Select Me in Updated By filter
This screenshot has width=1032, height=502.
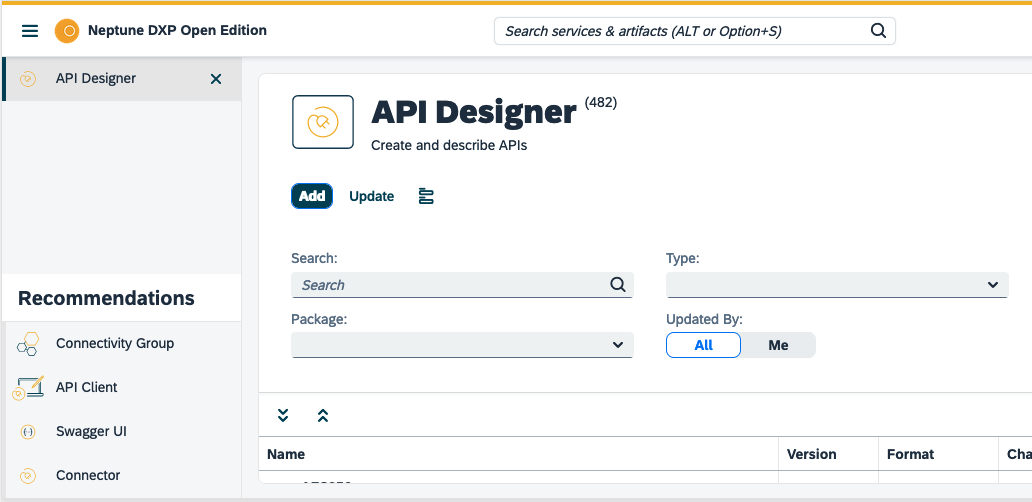click(x=778, y=345)
